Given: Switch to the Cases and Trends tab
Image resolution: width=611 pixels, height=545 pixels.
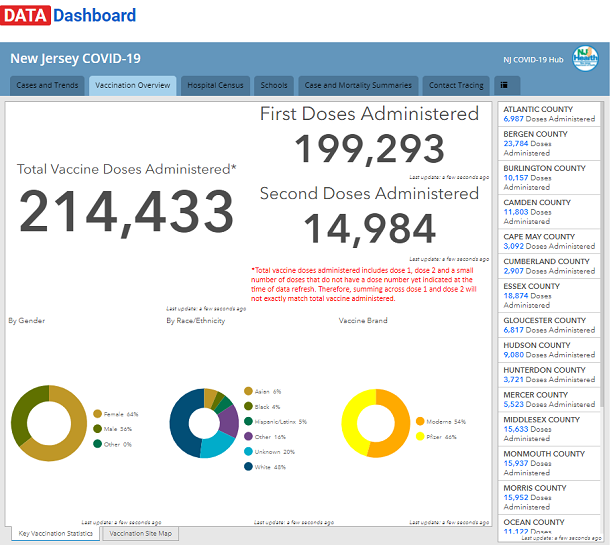Looking at the screenshot, I should tap(47, 86).
